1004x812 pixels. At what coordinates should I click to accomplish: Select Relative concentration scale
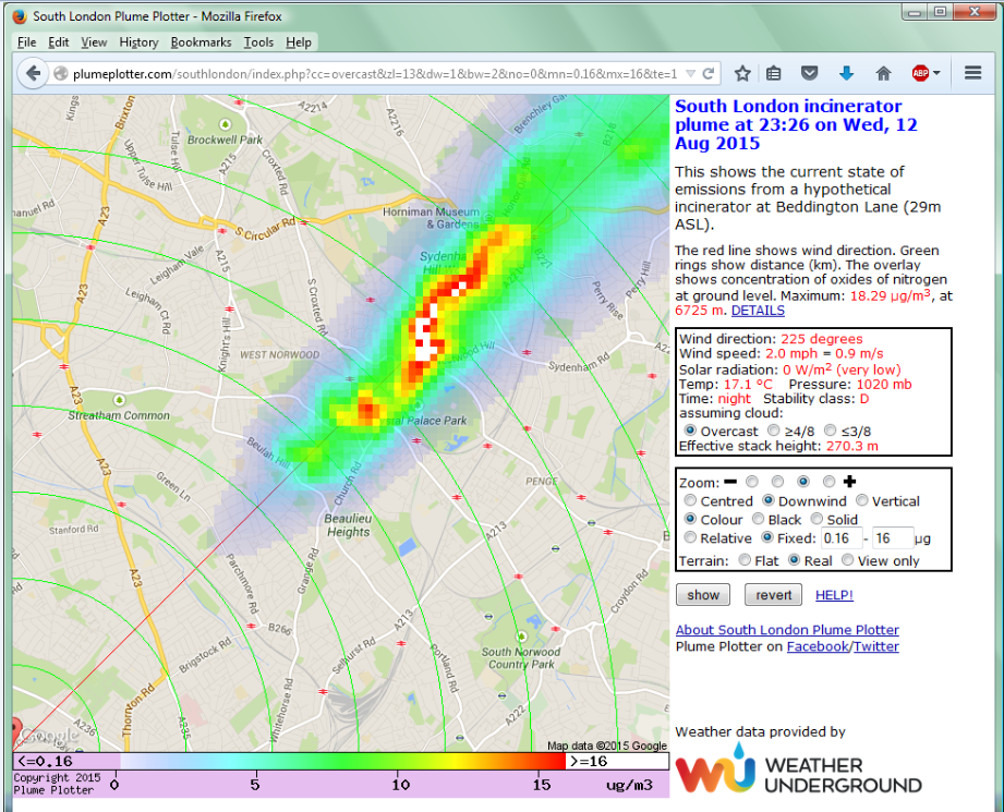click(x=690, y=537)
